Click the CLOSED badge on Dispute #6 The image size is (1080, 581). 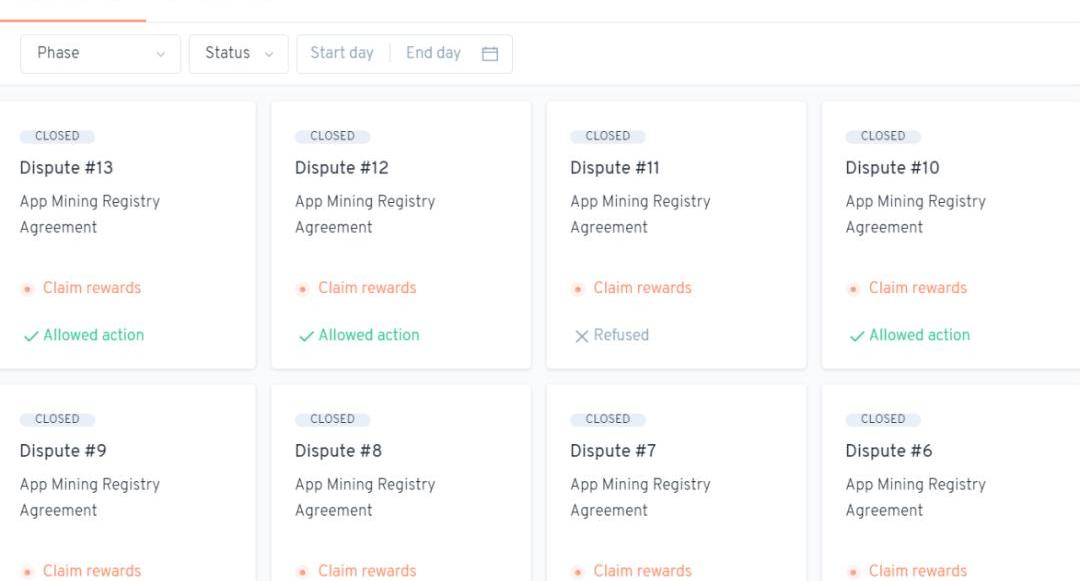click(x=883, y=419)
